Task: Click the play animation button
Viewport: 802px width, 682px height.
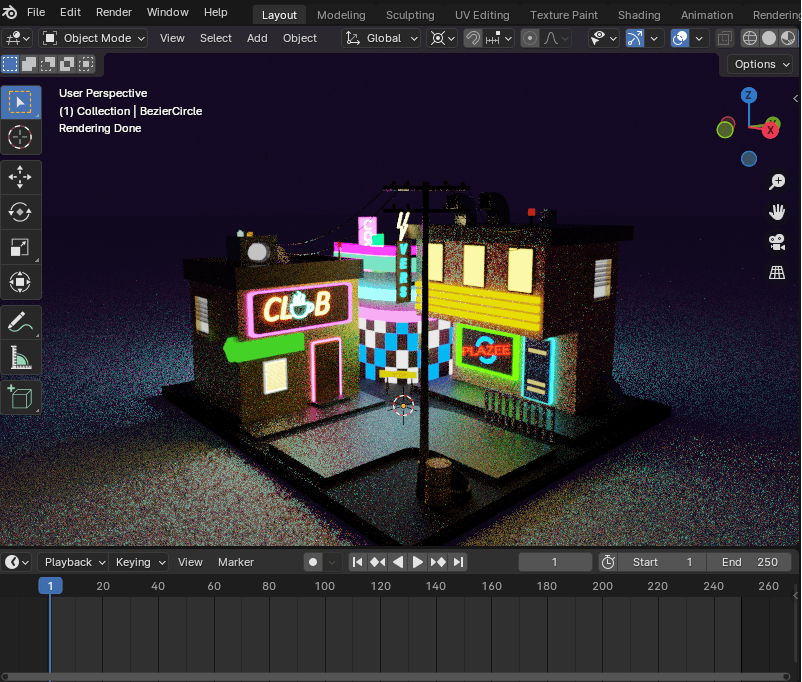Action: point(418,562)
